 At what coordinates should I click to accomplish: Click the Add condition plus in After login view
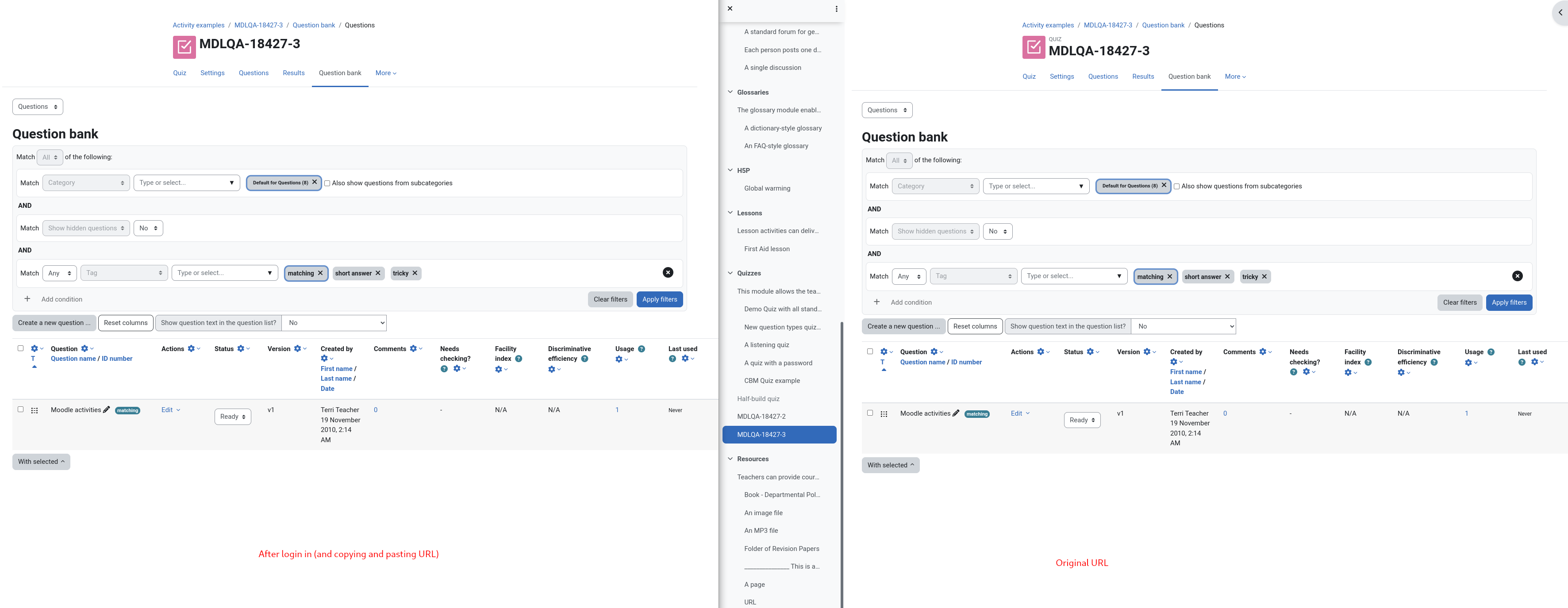(27, 299)
